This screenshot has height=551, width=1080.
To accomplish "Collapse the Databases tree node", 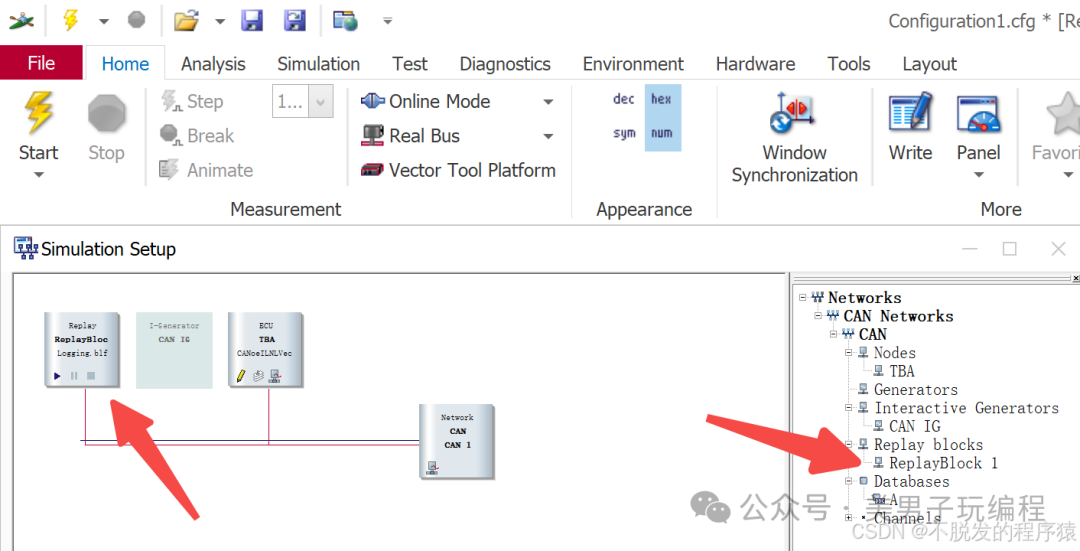I will [849, 481].
